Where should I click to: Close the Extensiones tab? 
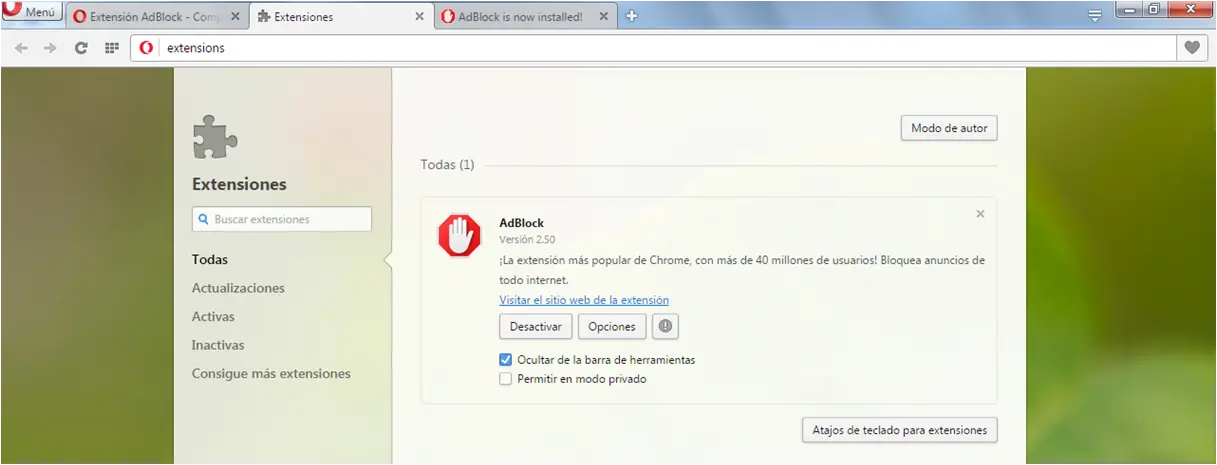pos(419,17)
